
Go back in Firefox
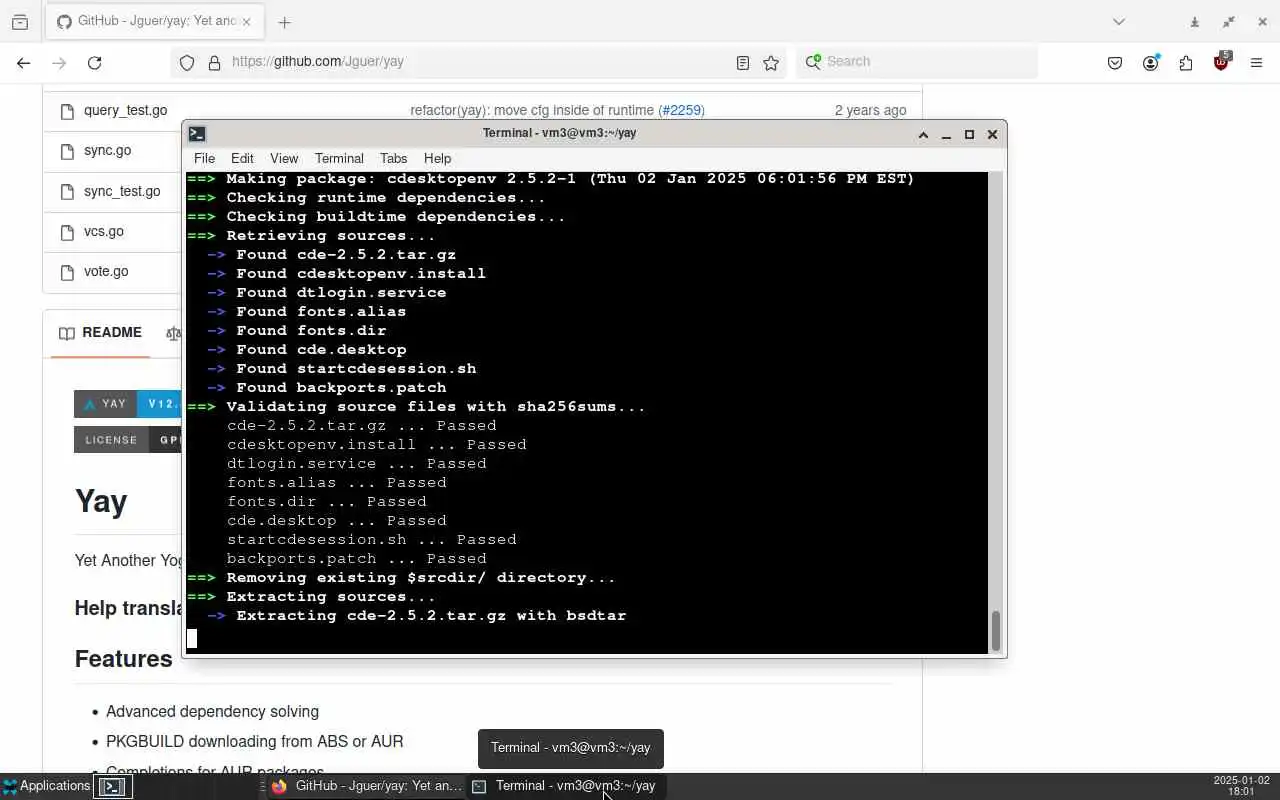[x=24, y=63]
